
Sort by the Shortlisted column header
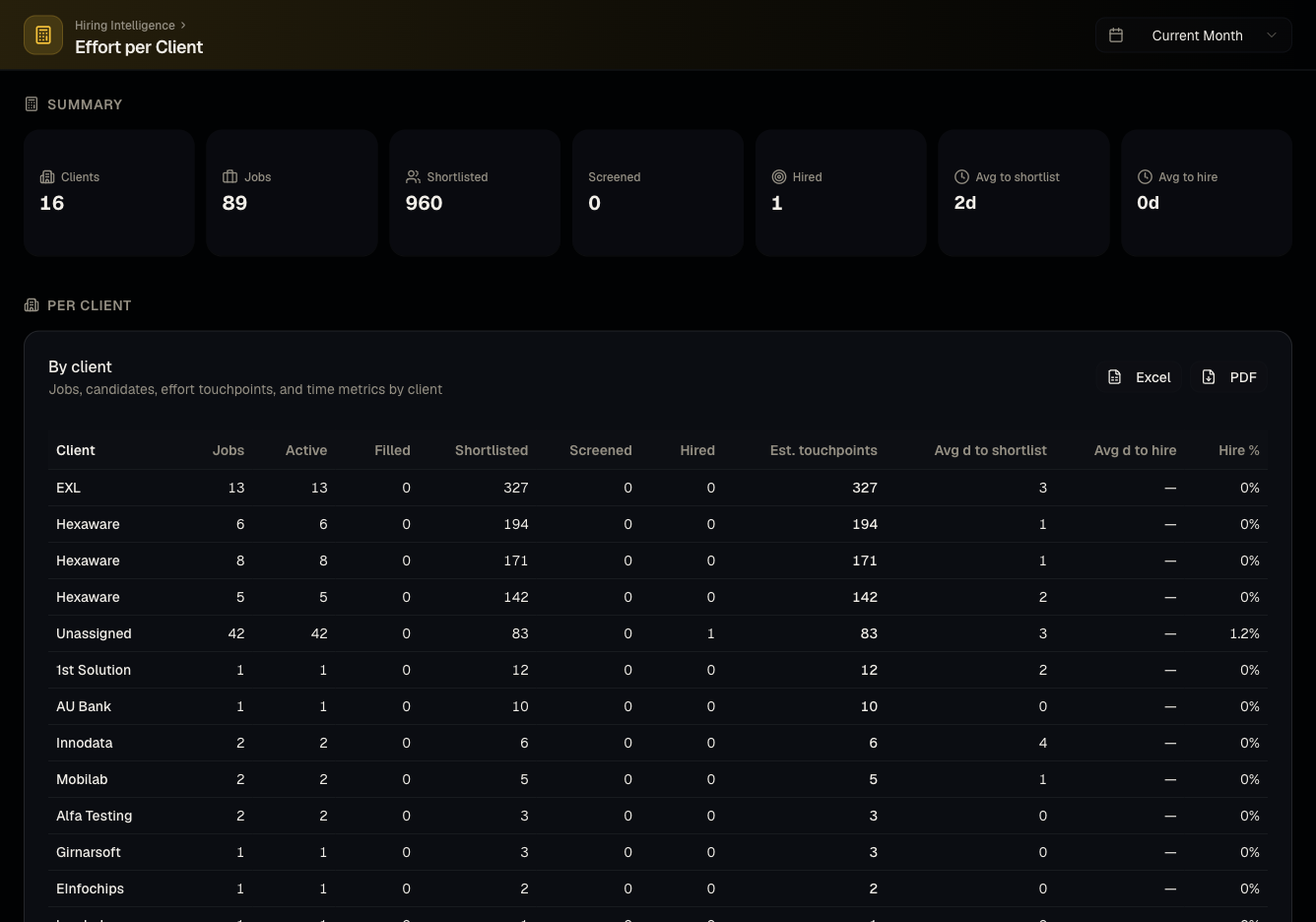[492, 450]
